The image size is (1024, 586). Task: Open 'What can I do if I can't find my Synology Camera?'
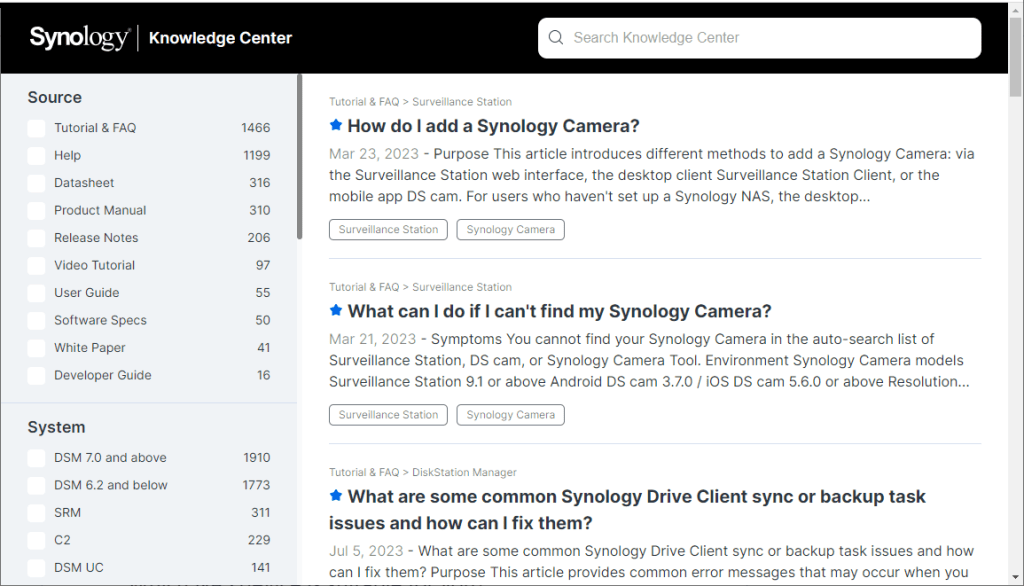pos(559,311)
